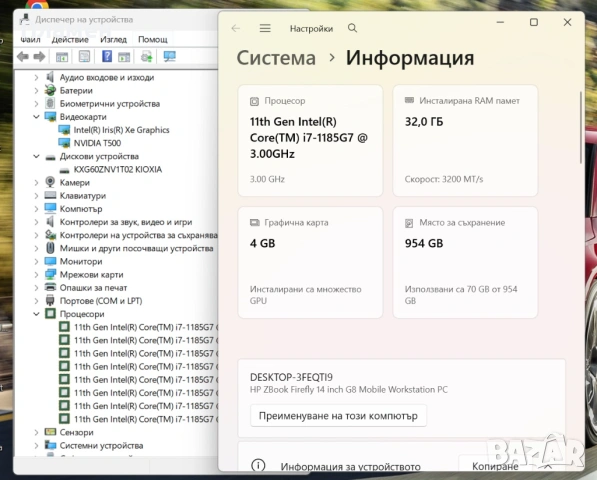Maximize the Settings window
Image resolution: width=597 pixels, height=480 pixels.
[534, 22]
